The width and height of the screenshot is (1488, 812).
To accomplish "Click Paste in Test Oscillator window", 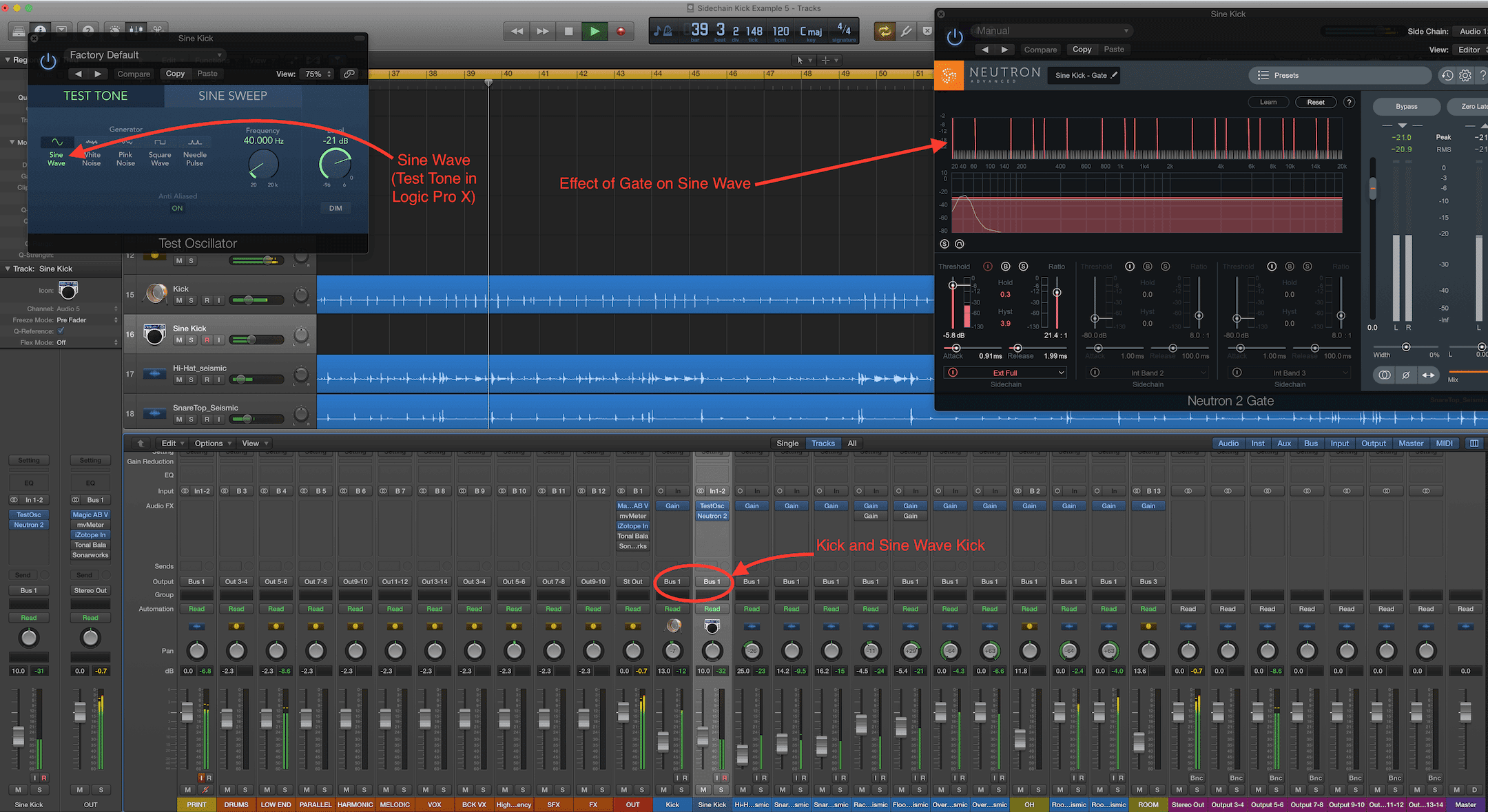I will [207, 74].
